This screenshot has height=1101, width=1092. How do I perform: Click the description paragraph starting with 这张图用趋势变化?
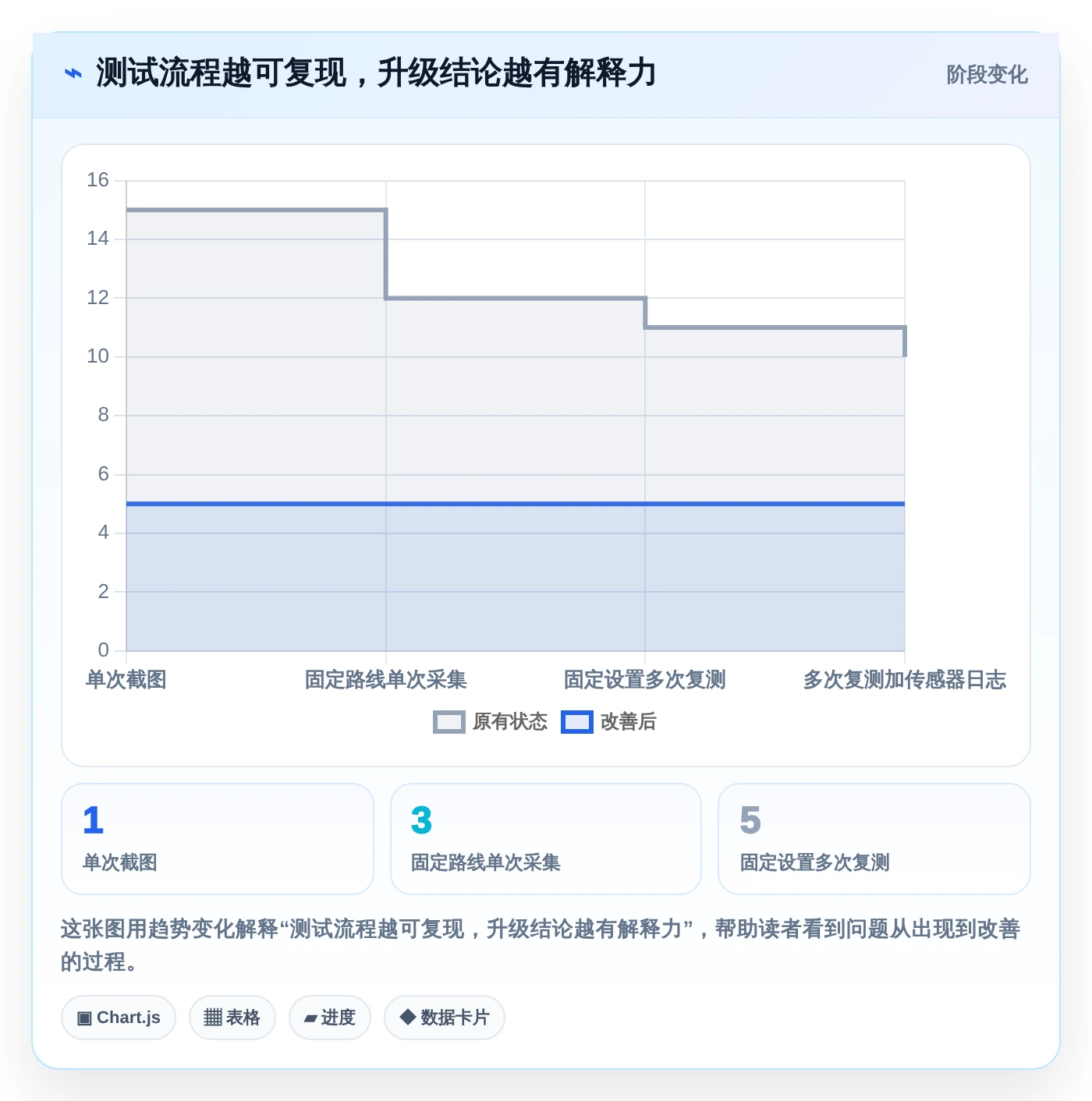coord(541,945)
